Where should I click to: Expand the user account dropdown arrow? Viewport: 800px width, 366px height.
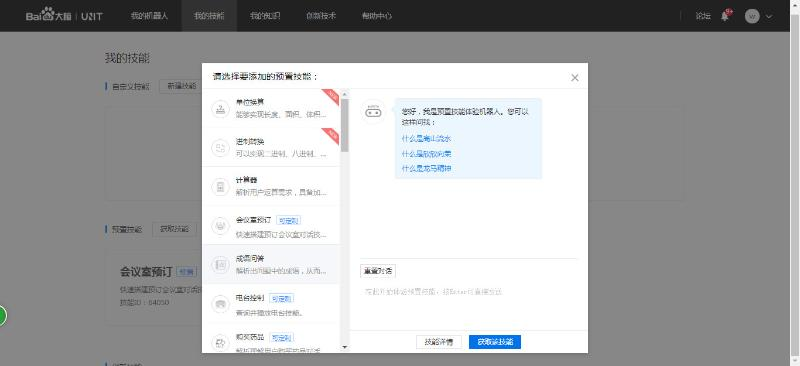coord(768,16)
